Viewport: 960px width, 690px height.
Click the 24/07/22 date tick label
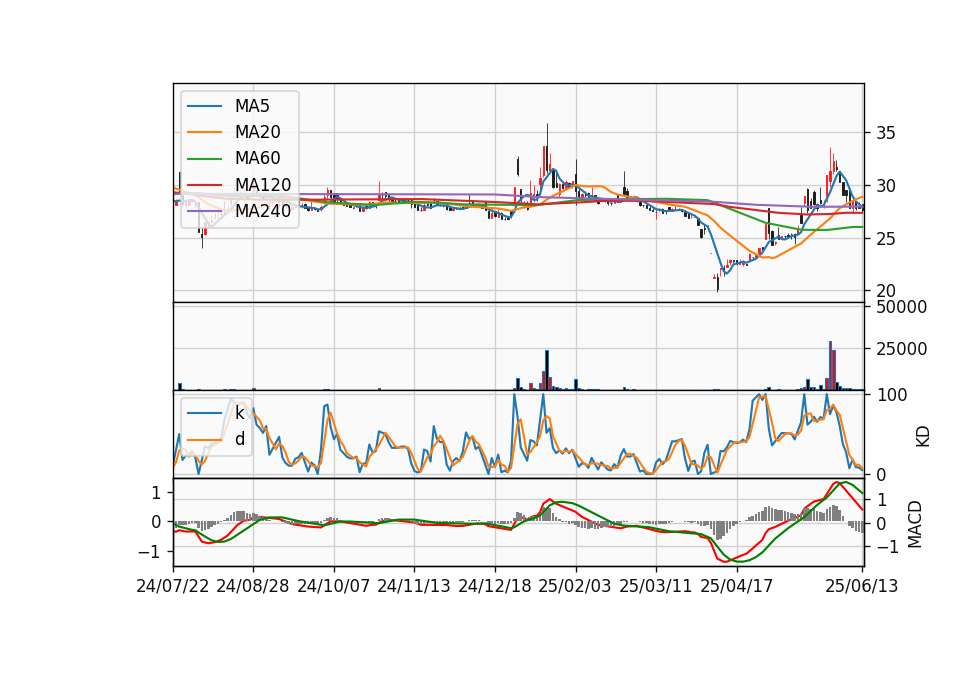click(173, 586)
